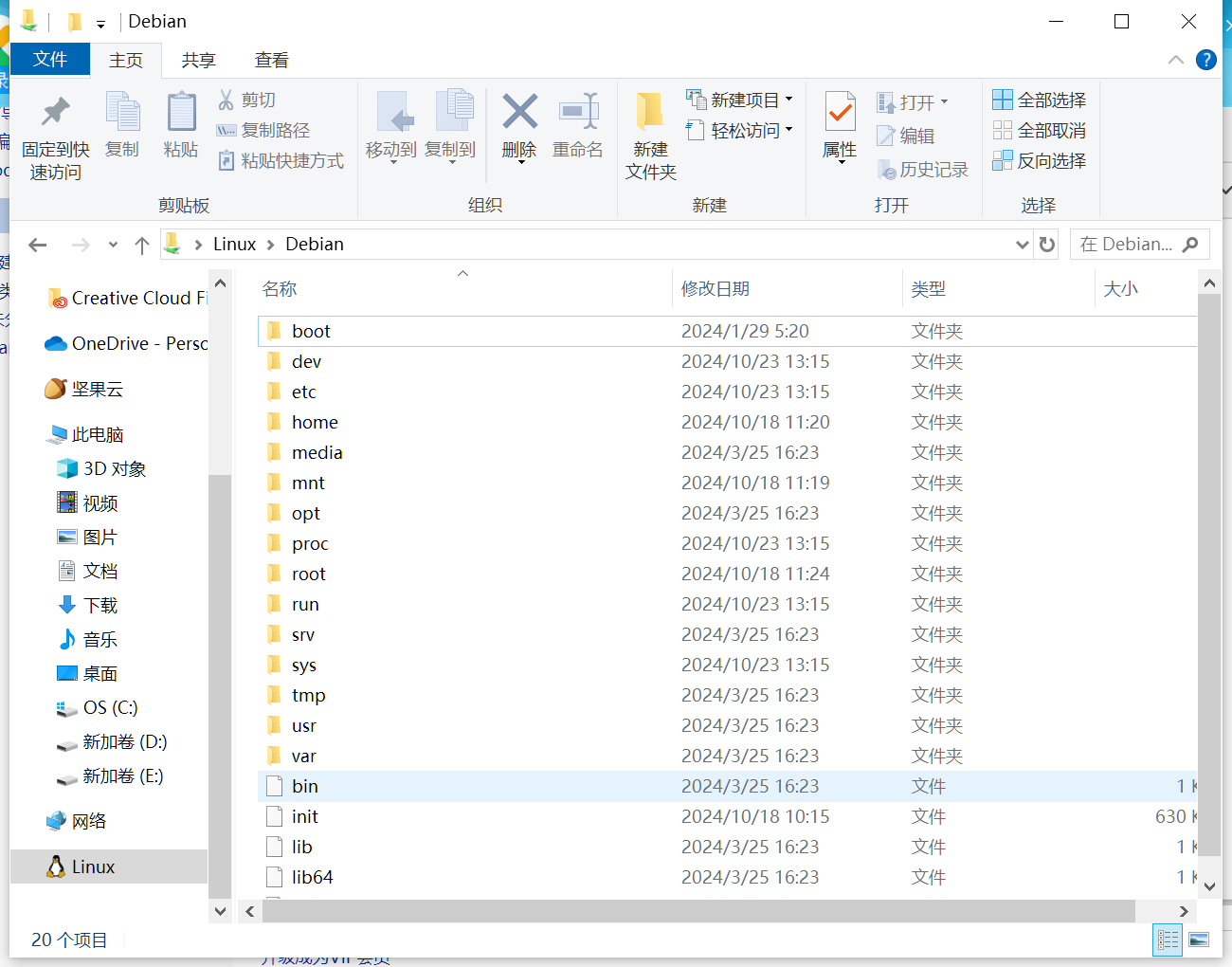This screenshot has height=967, width=1232.
Task: Switch to large icons view in status bar
Action: click(1199, 940)
